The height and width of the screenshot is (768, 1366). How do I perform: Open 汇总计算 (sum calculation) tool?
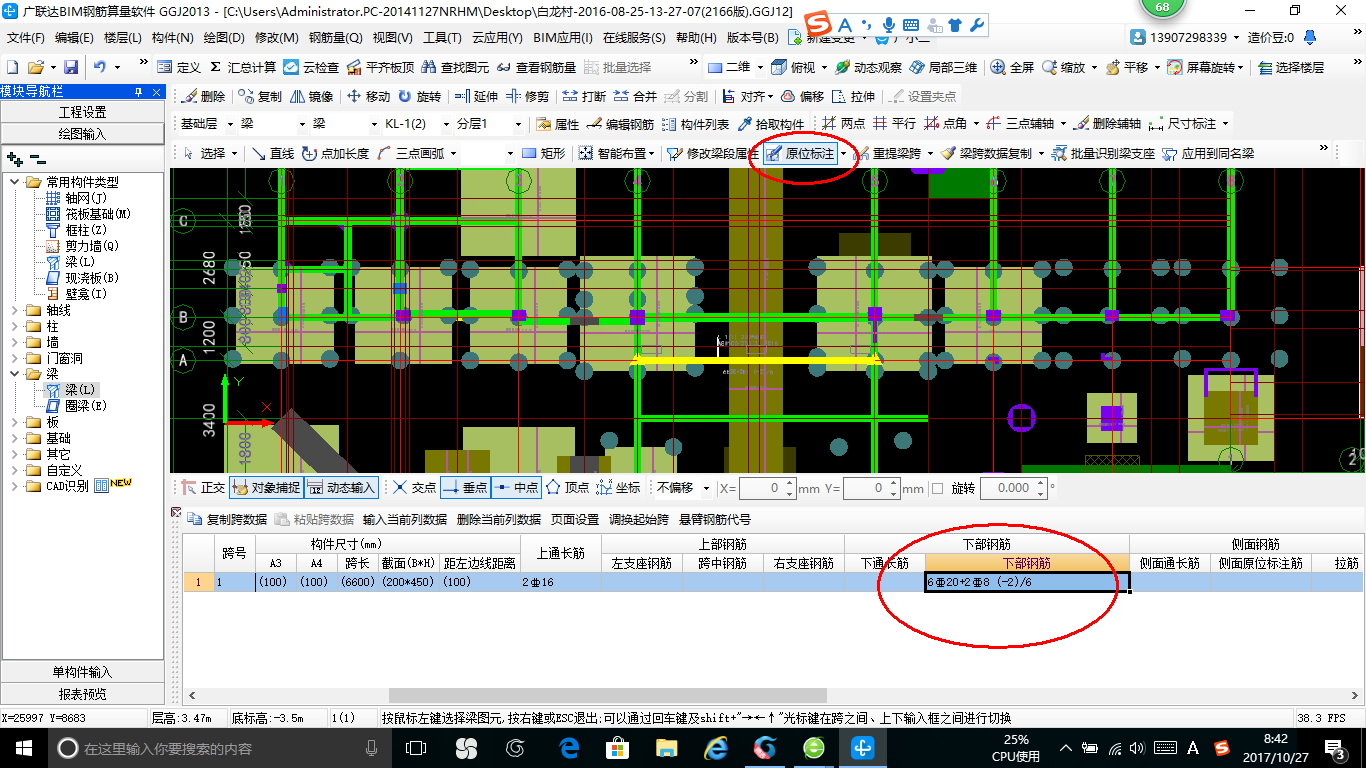tap(241, 67)
